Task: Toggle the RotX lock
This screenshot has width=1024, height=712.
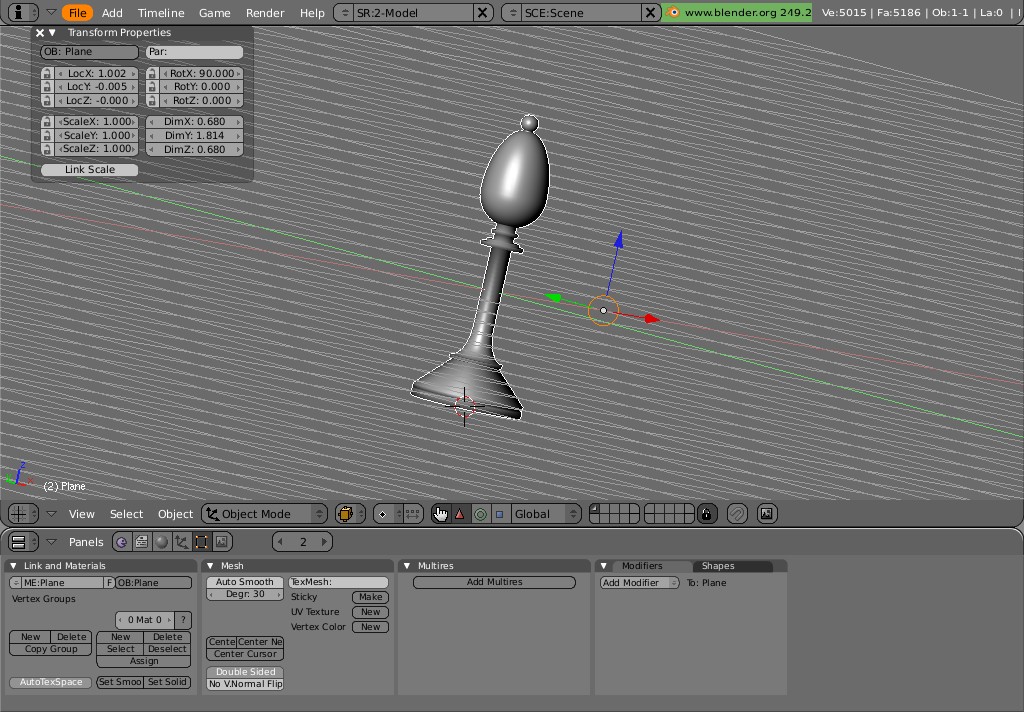Action: point(152,73)
